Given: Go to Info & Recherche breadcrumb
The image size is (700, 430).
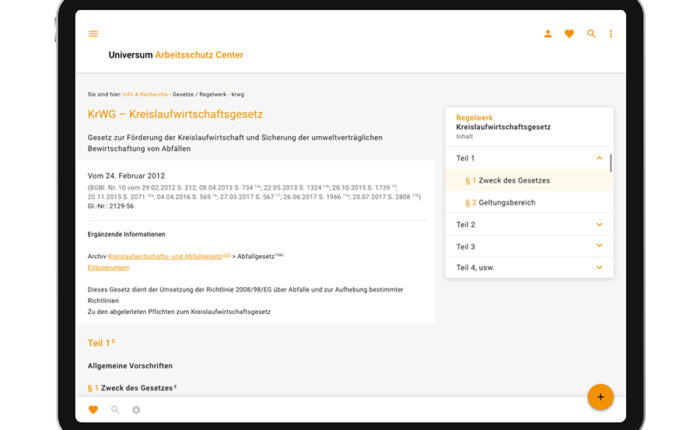Looking at the screenshot, I should pyautogui.click(x=145, y=93).
